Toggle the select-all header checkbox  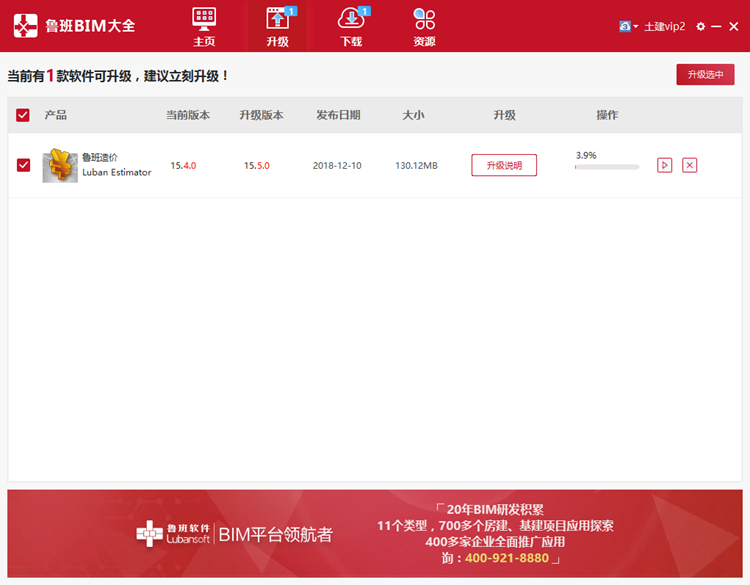[23, 115]
